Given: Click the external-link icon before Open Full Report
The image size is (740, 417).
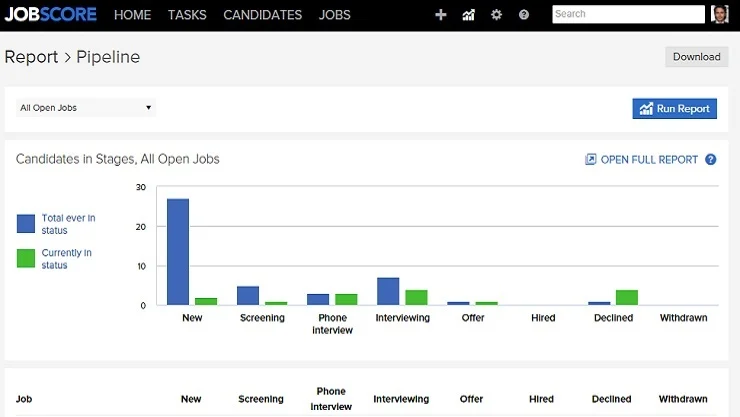Looking at the screenshot, I should click(591, 159).
